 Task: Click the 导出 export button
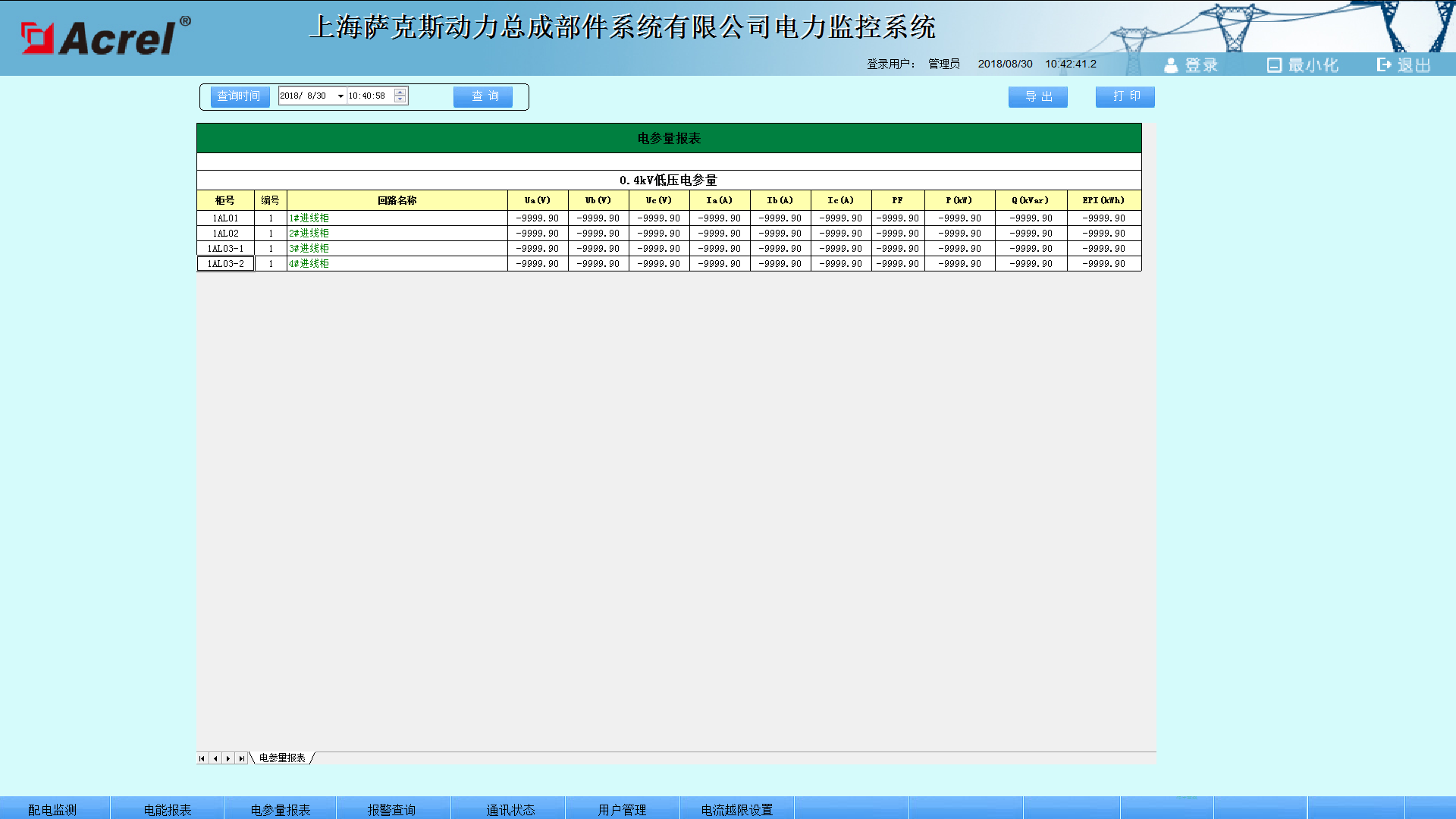click(x=1038, y=96)
